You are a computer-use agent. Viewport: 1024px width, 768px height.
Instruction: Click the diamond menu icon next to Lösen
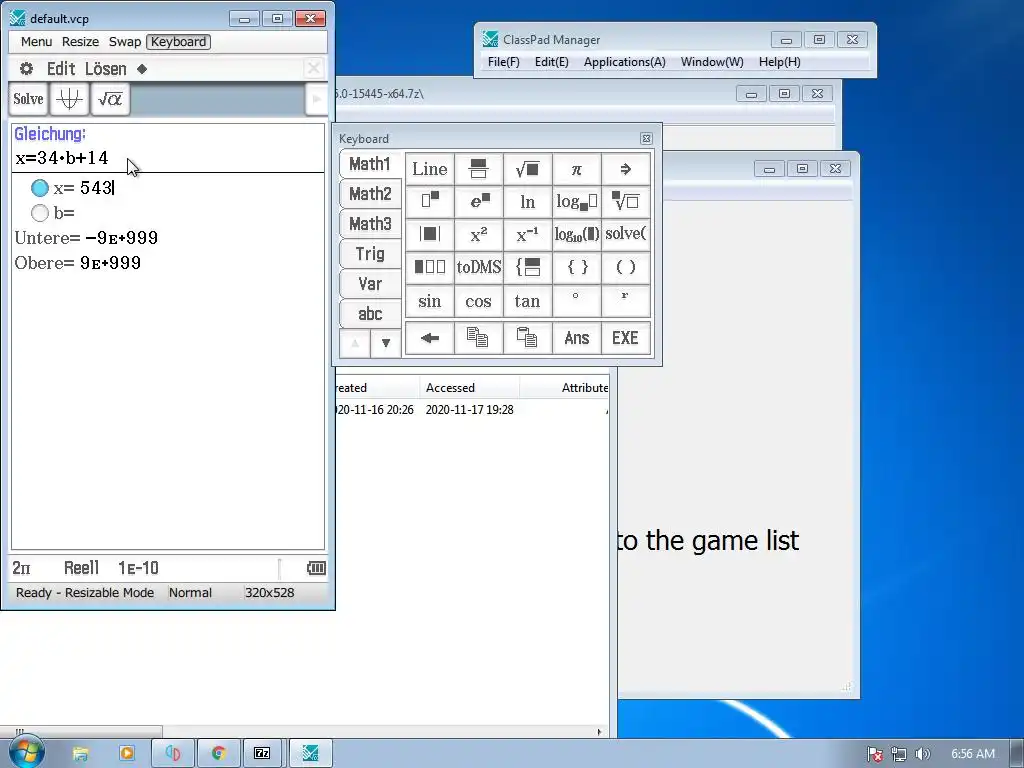(x=142, y=69)
